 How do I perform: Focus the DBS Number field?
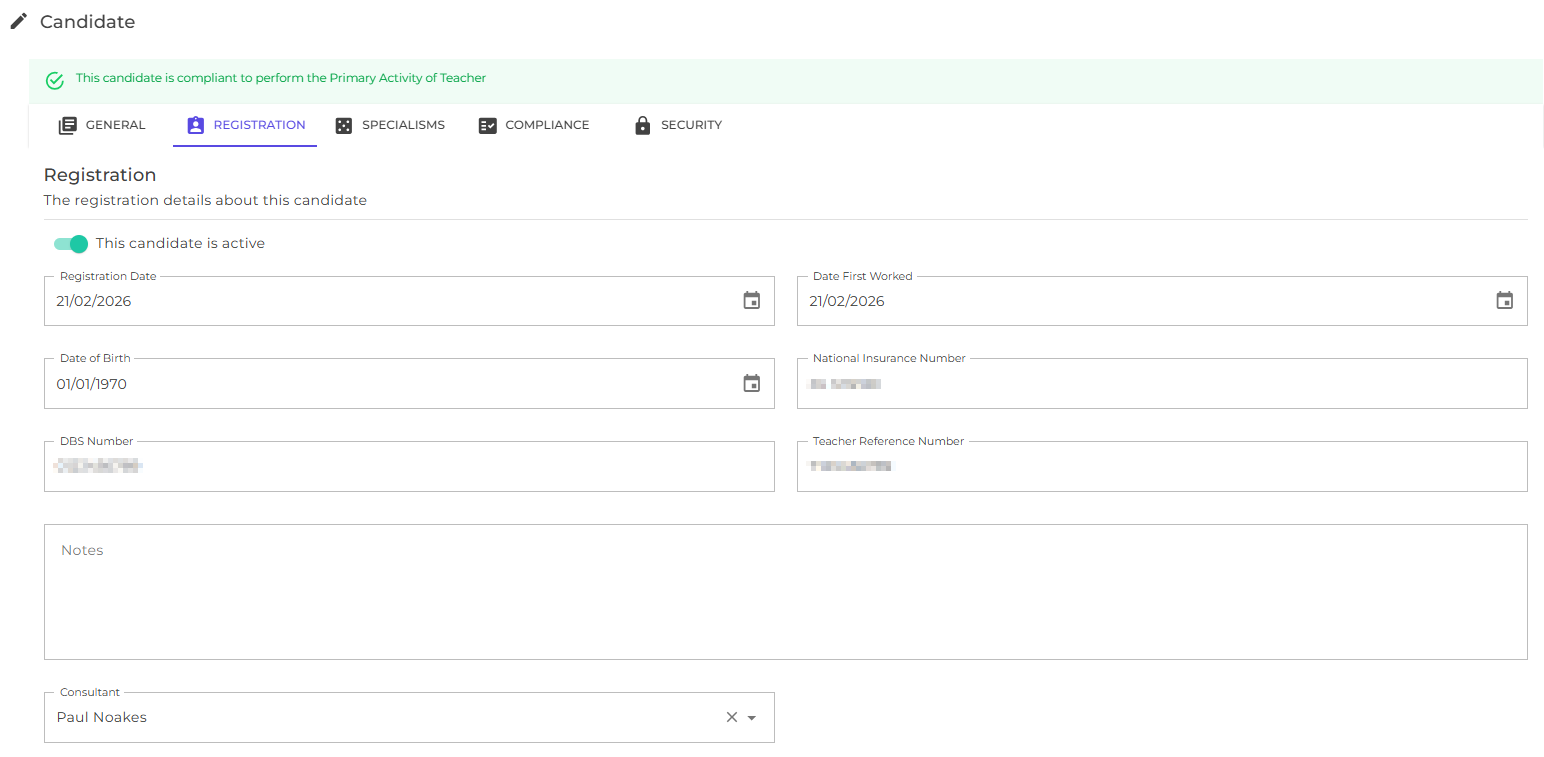[409, 466]
